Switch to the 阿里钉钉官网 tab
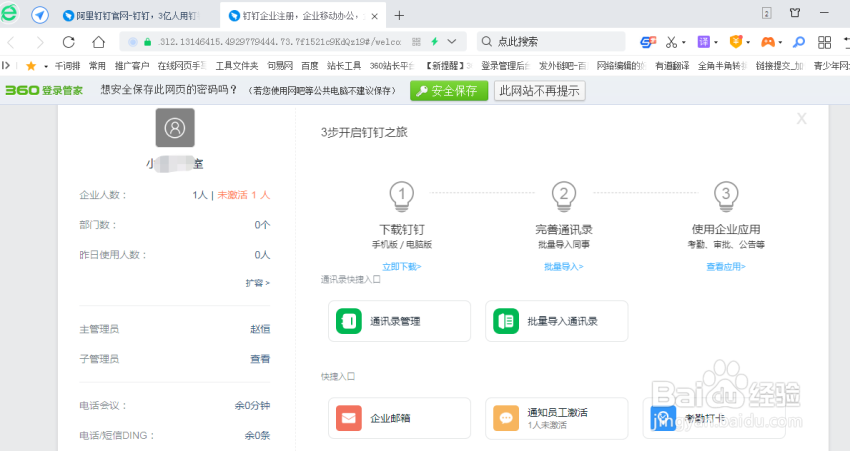850x451 pixels. tap(130, 16)
